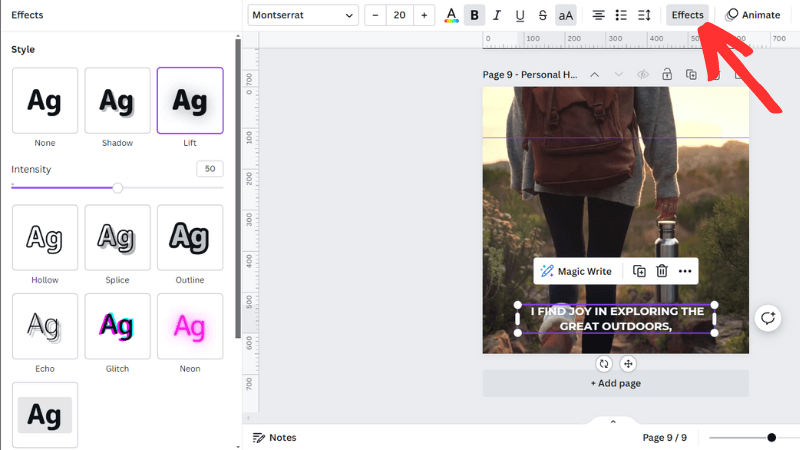800x450 pixels.
Task: Expand the bottom pages panel chevron
Action: click(x=613, y=421)
